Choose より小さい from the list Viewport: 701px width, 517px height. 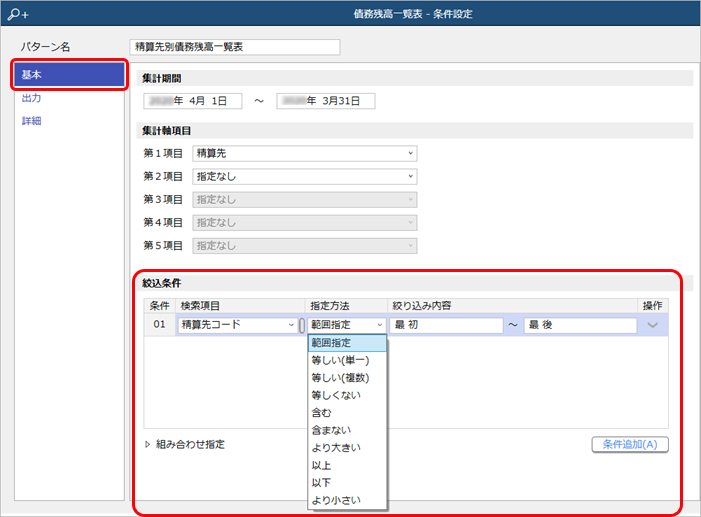[x=347, y=500]
